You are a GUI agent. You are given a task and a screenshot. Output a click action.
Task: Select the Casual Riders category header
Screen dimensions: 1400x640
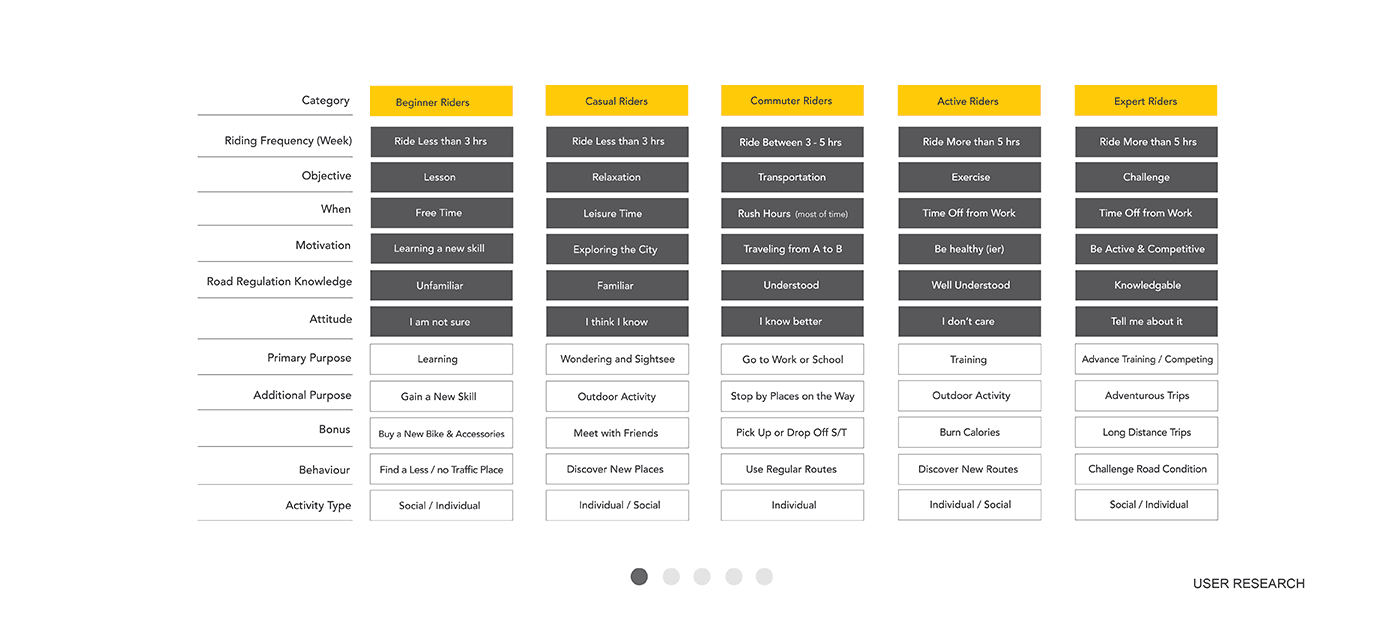(617, 100)
